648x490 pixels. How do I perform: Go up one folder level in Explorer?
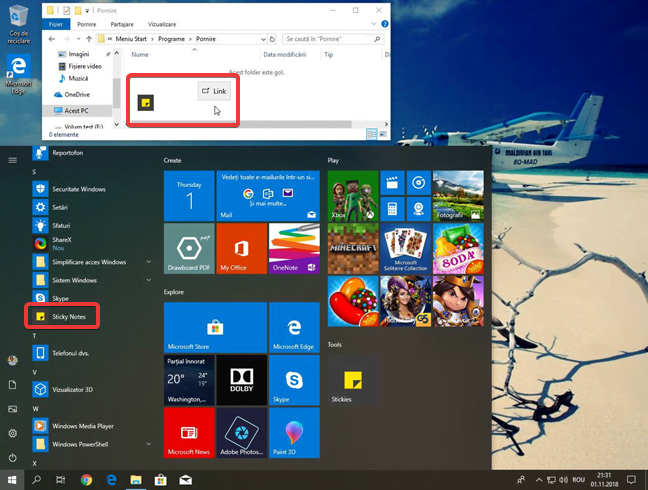89,39
